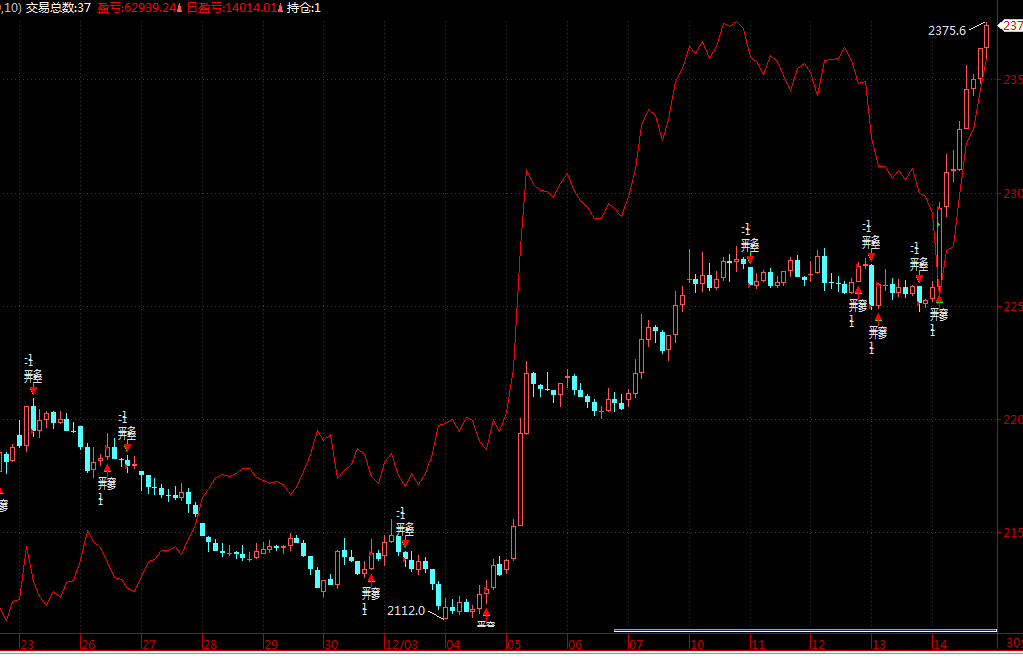Image resolution: width=1023 pixels, height=657 pixels.
Task: Select the 开多 up arrow in the 26 session
Action: pos(107,468)
